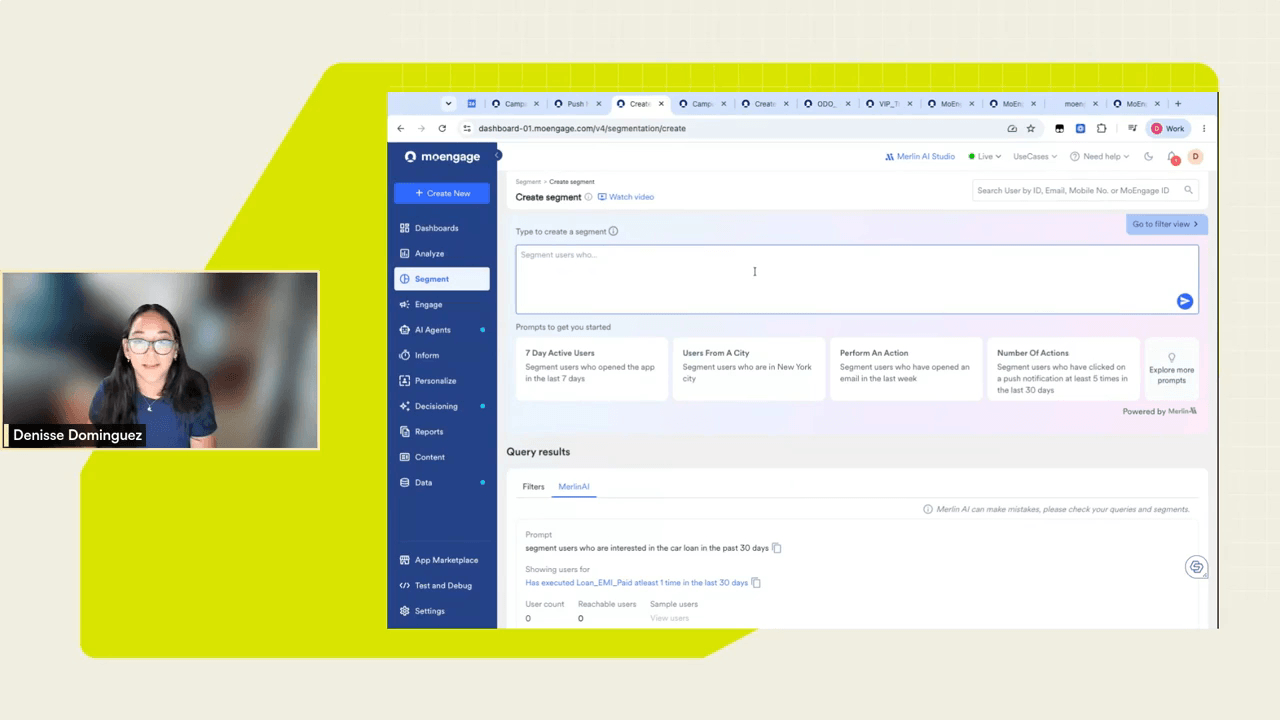Toggle dark mode moon icon
Viewport: 1280px width, 720px height.
click(1148, 157)
